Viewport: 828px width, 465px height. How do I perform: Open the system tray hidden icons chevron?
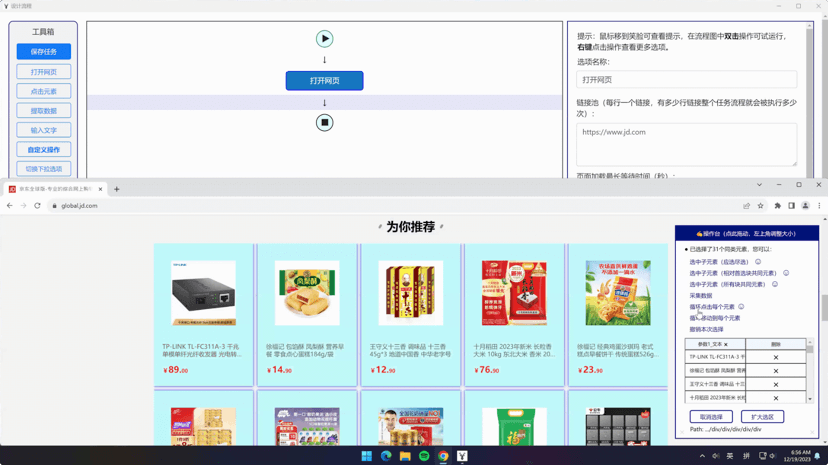coord(702,456)
